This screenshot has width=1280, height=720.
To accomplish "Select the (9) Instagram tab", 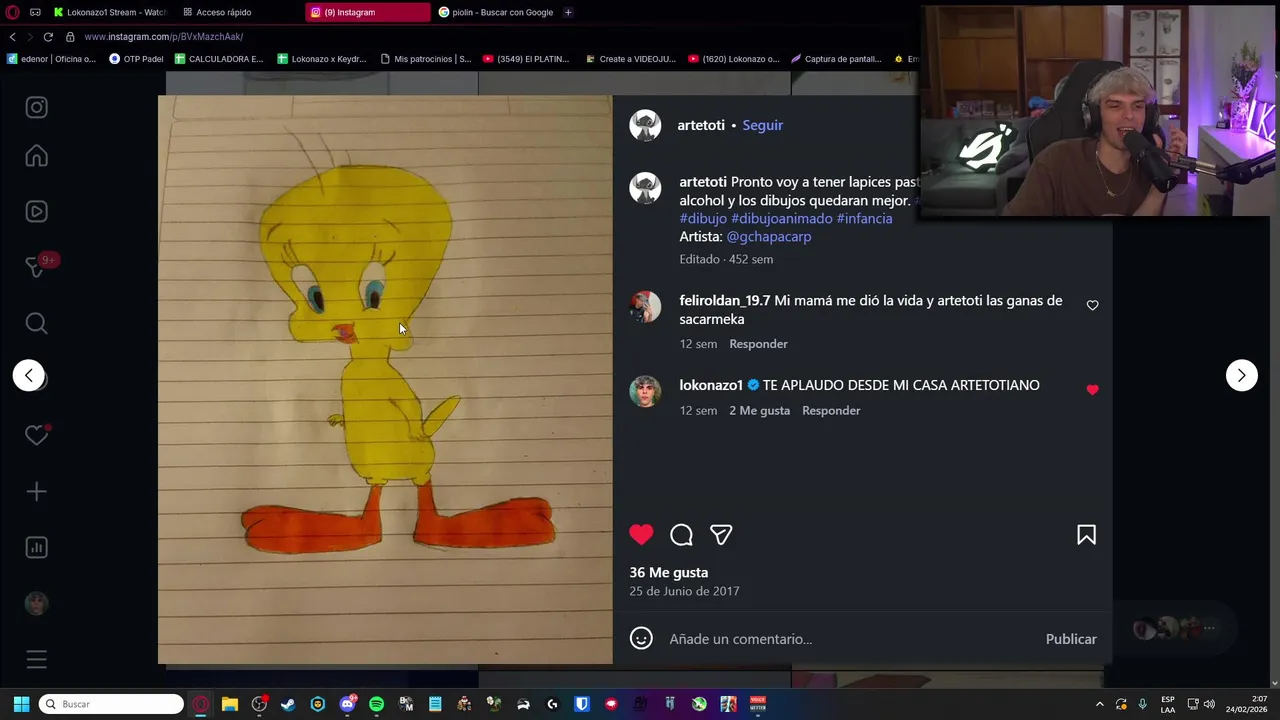I will tap(368, 12).
